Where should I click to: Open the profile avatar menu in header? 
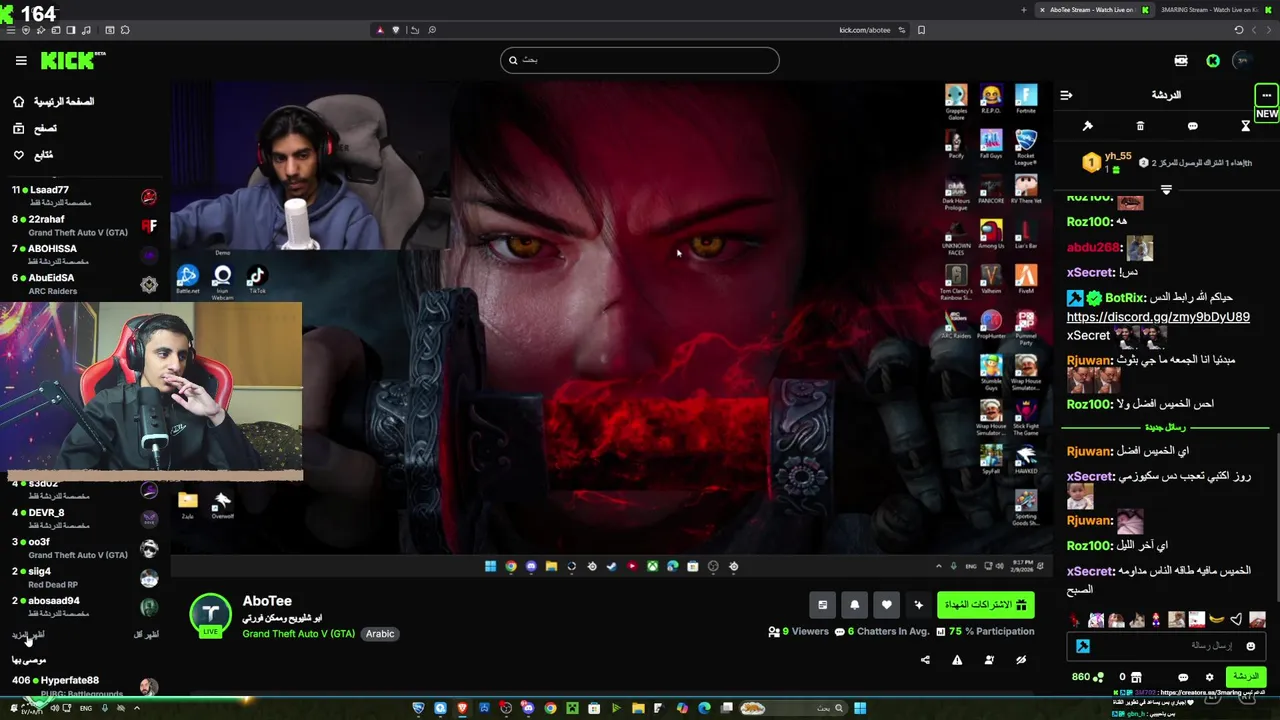point(1243,61)
